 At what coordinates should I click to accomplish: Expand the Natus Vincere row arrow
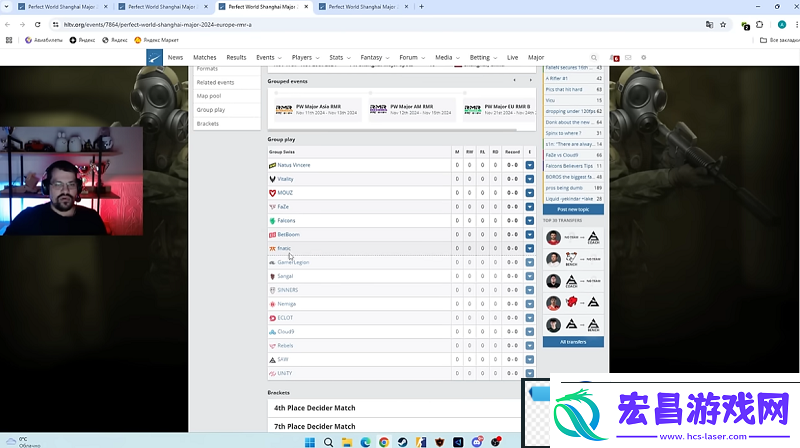coord(530,165)
